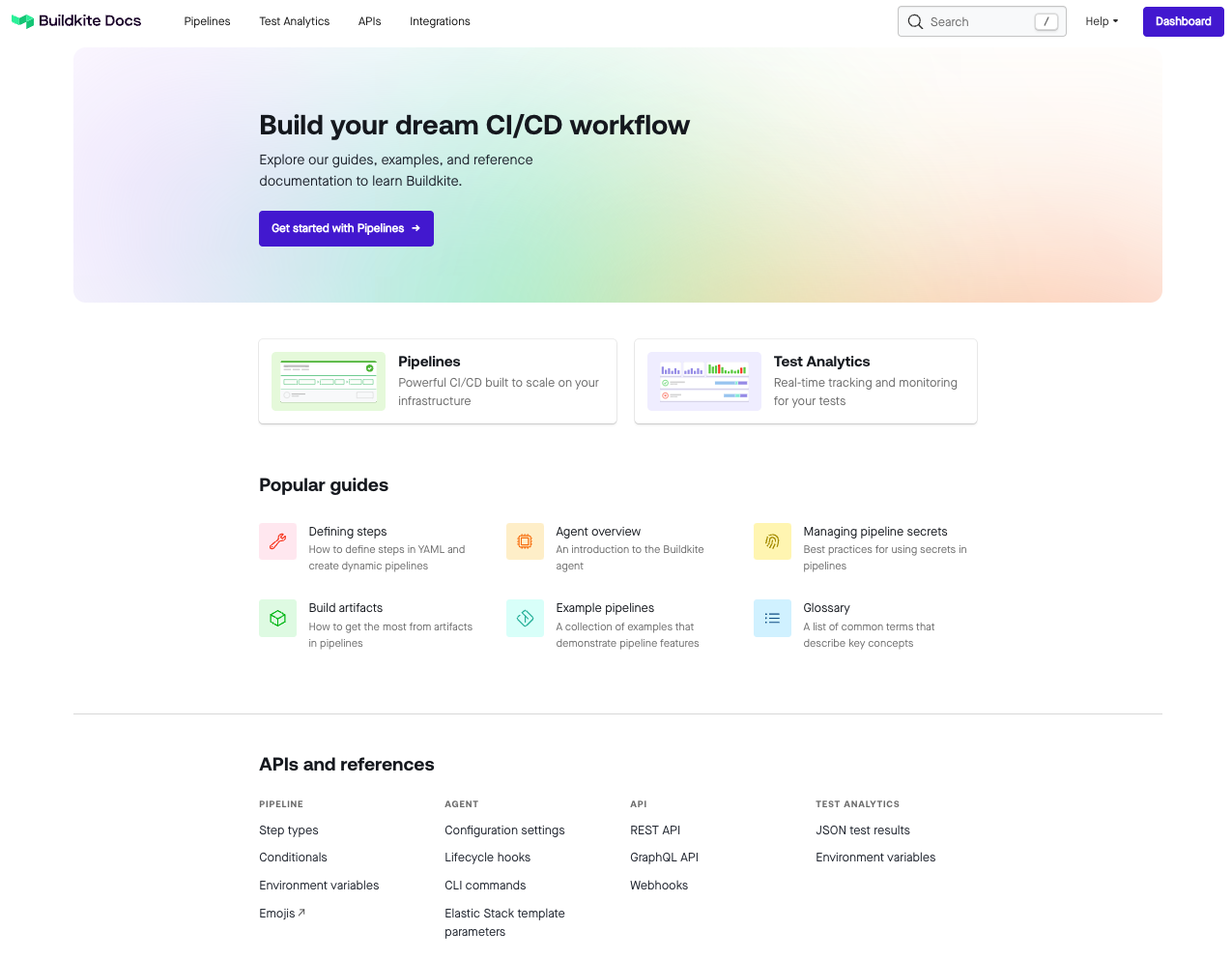Open the Build artifacts guide
Viewport: 1232px width, 960px height.
click(x=346, y=608)
